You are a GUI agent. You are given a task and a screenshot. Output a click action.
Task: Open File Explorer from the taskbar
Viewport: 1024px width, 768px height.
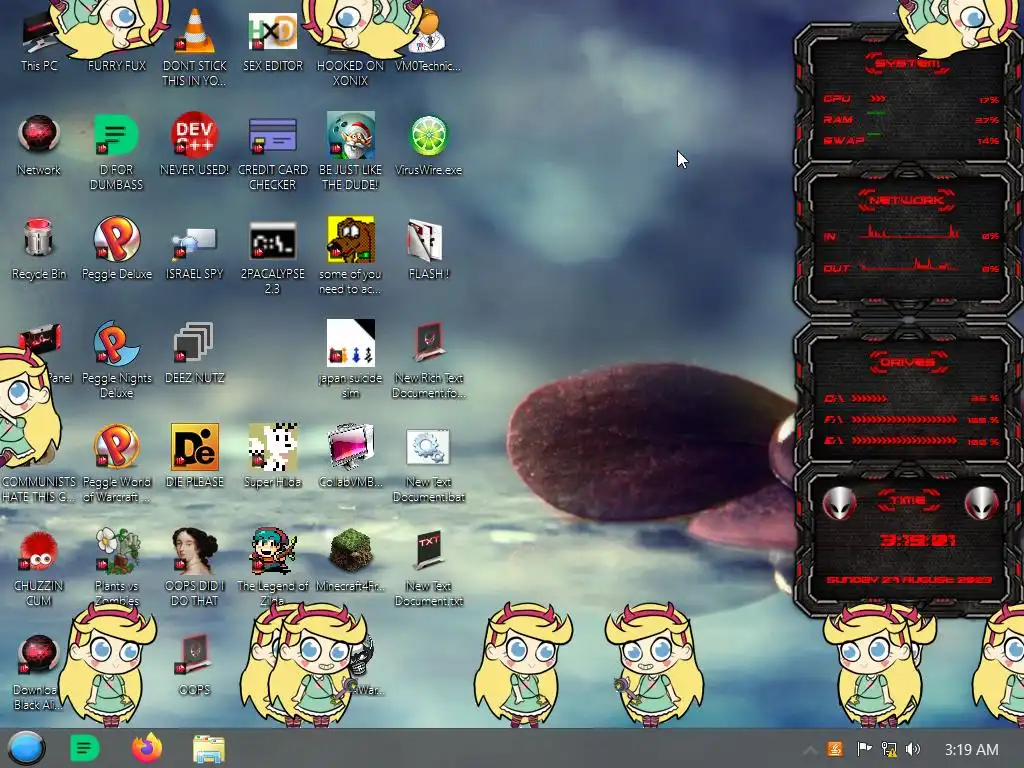[209, 749]
